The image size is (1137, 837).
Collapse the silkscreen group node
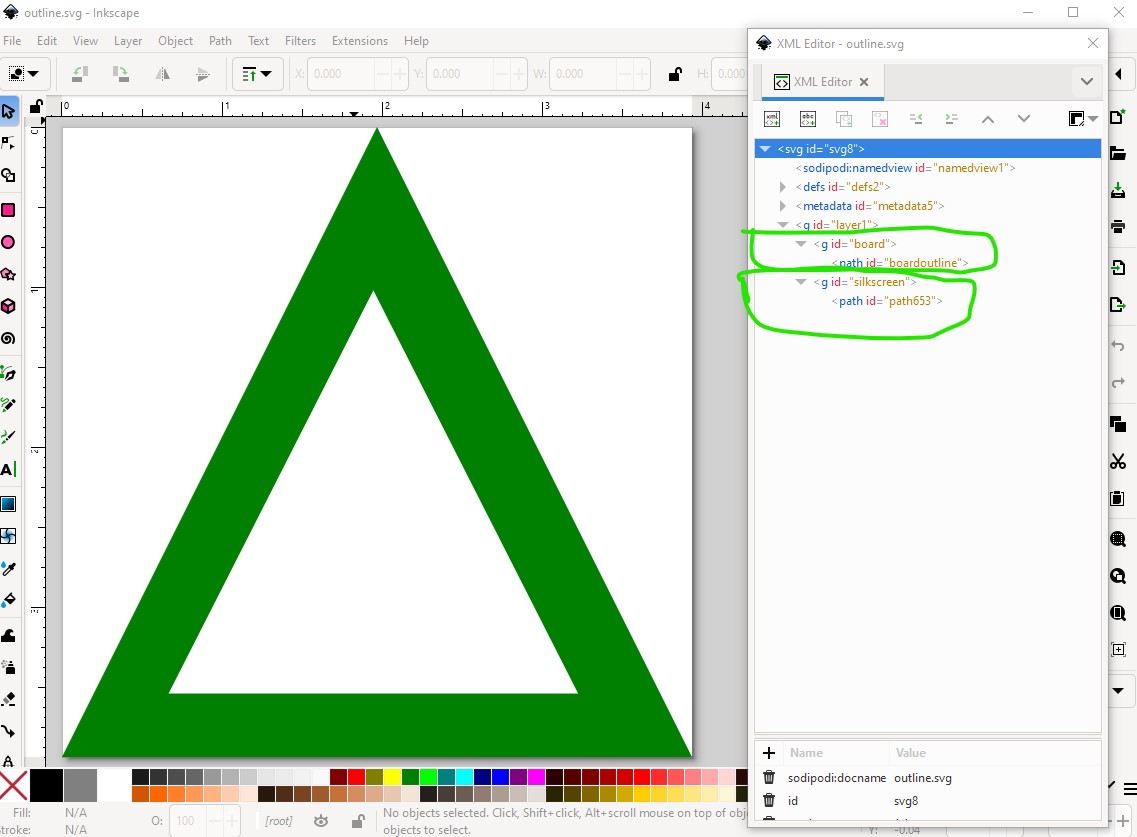pyautogui.click(x=801, y=281)
